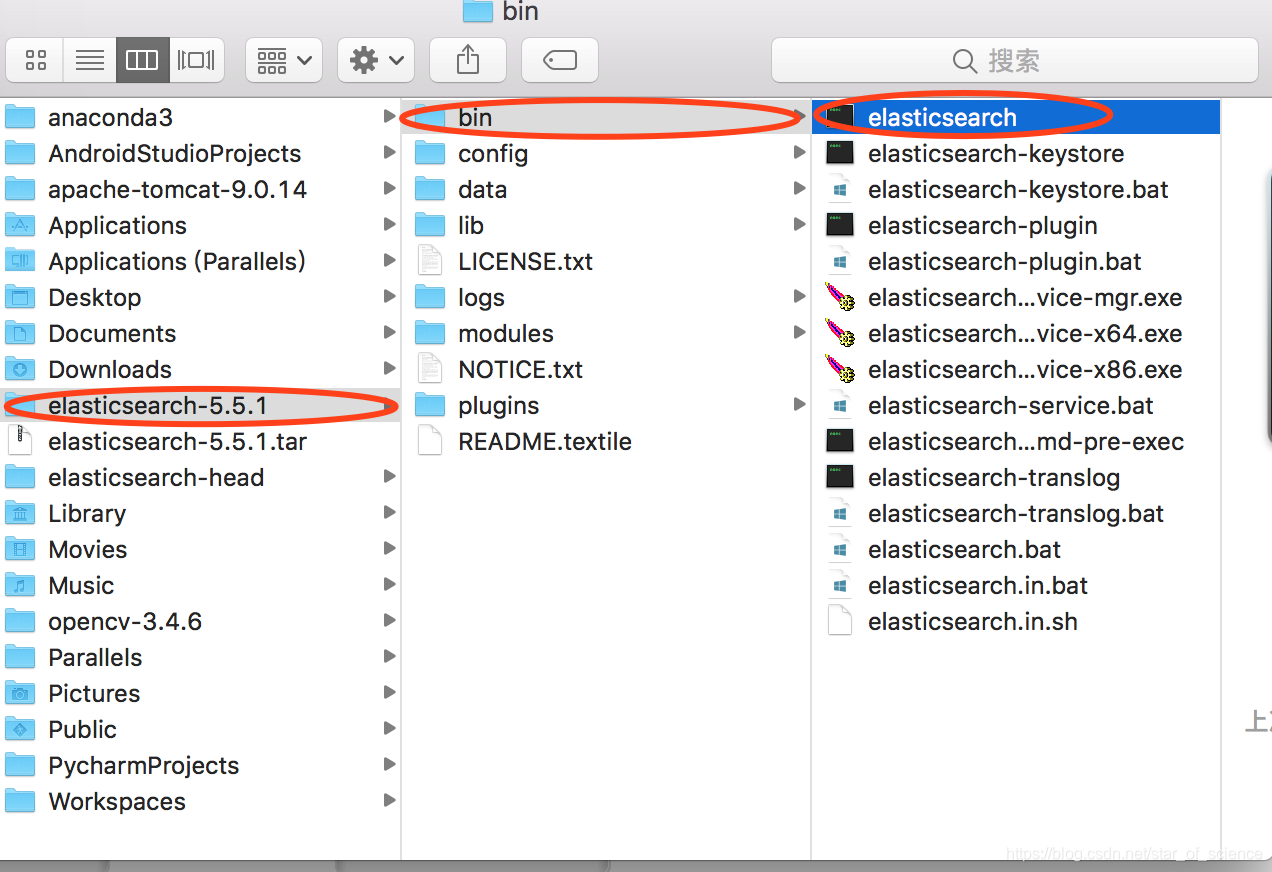Select the Documents folder icon
The height and width of the screenshot is (872, 1272).
(20, 334)
